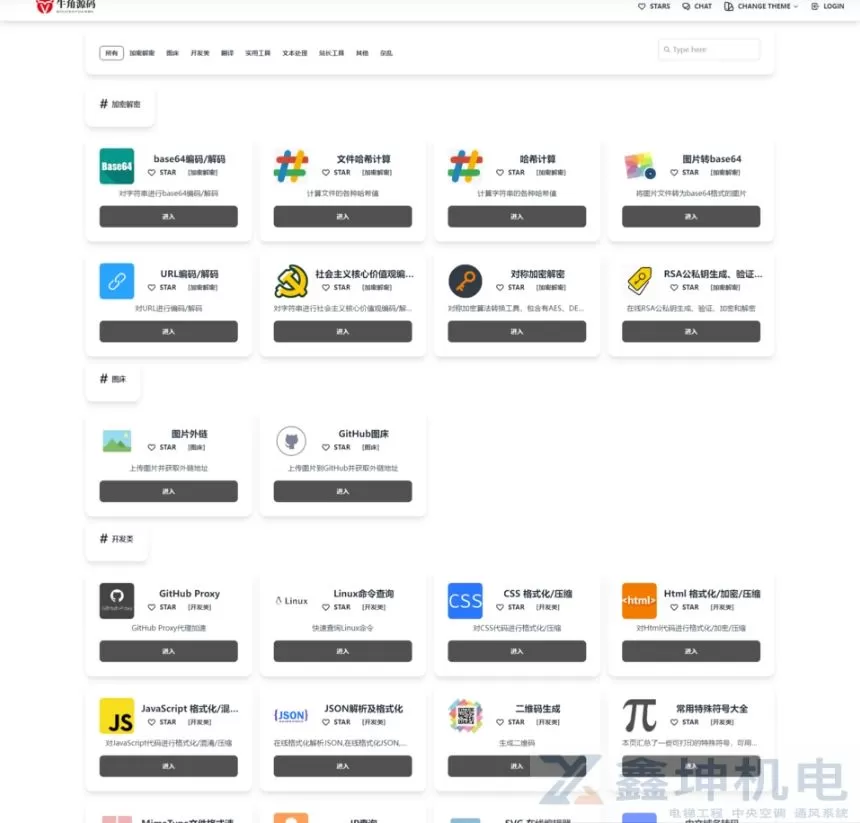The height and width of the screenshot is (823, 860).
Task: Click the '常用特殊符号大全' card title
Action: (712, 709)
